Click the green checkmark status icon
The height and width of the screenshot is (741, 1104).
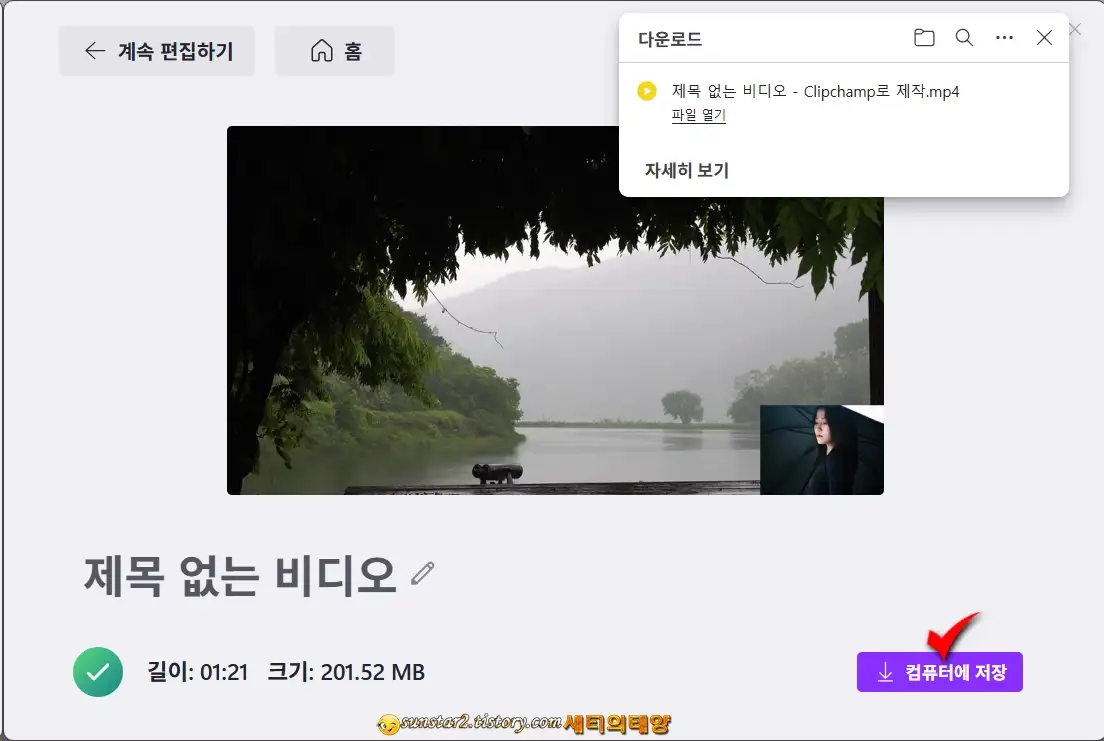[x=97, y=672]
